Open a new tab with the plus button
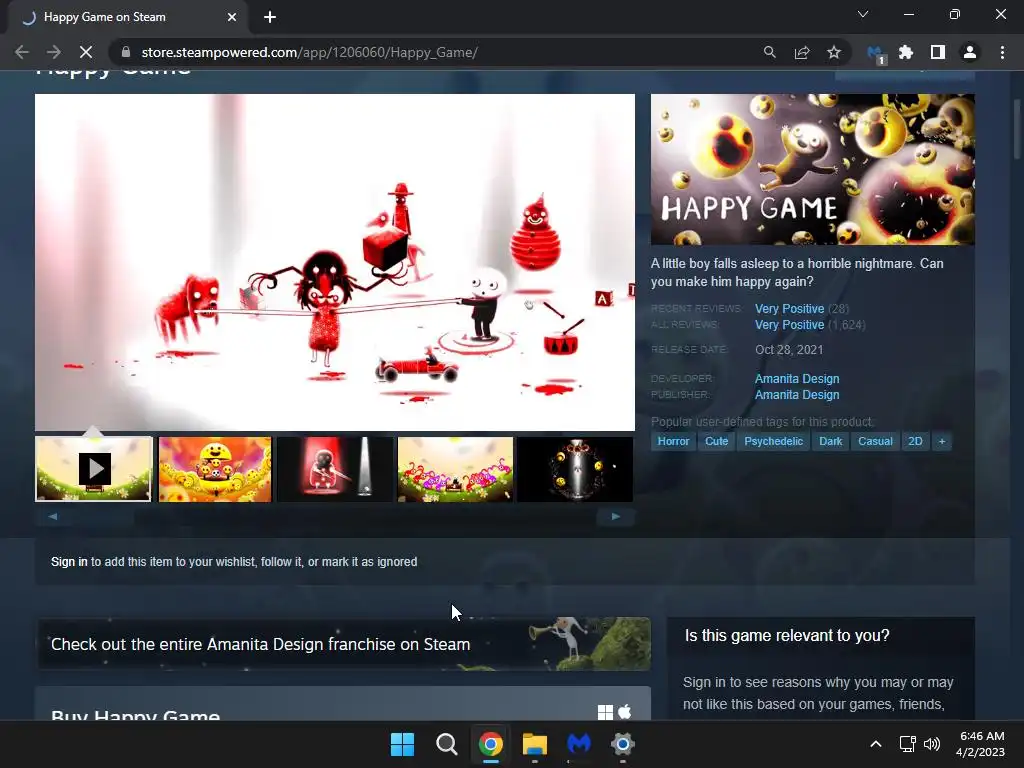 tap(270, 17)
